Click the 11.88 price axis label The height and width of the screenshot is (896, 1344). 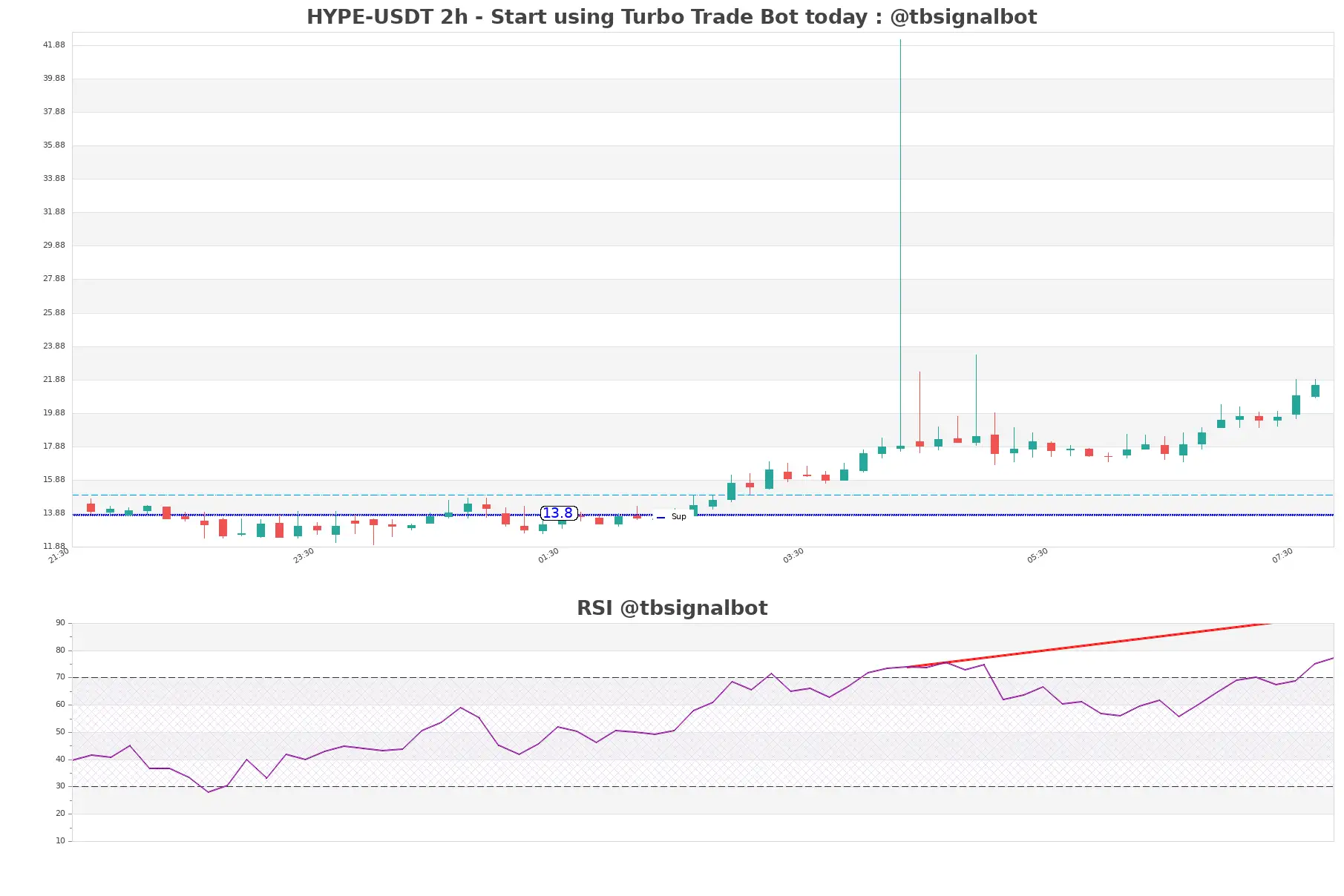(53, 547)
